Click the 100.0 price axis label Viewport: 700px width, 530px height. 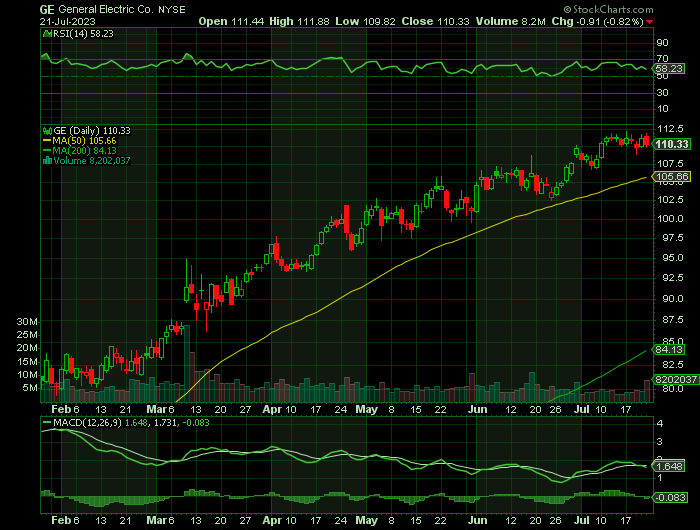click(670, 219)
